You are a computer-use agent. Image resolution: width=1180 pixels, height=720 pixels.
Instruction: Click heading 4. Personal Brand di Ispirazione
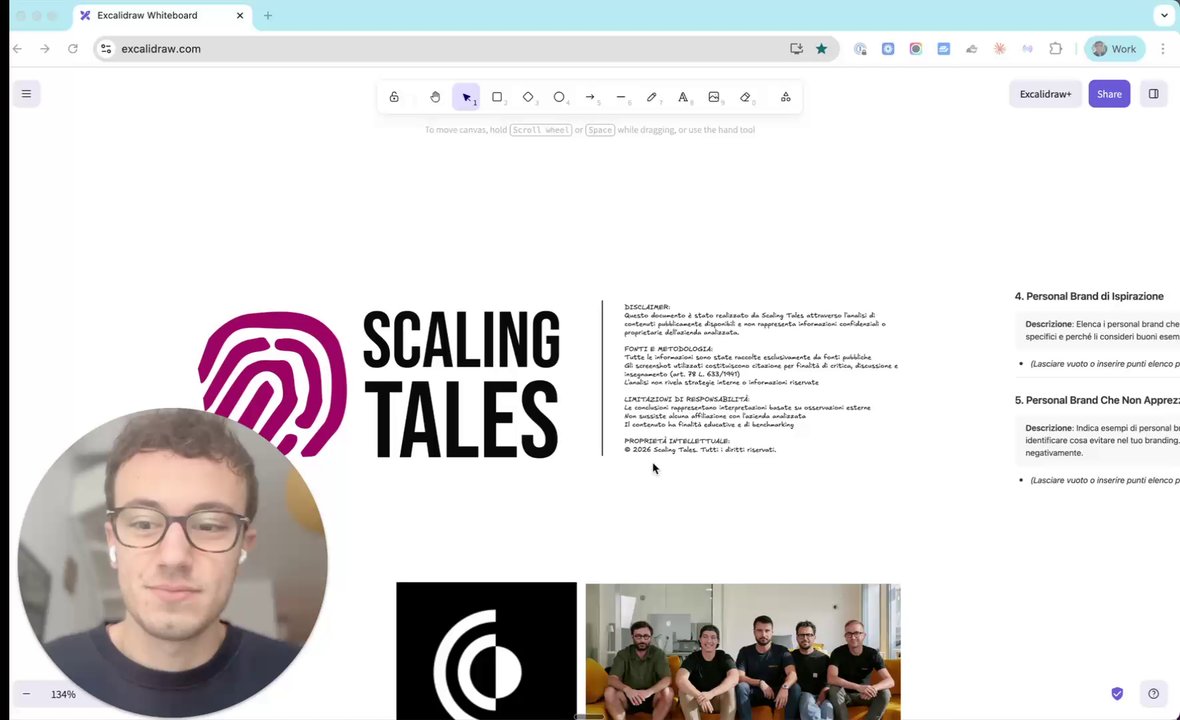1089,296
